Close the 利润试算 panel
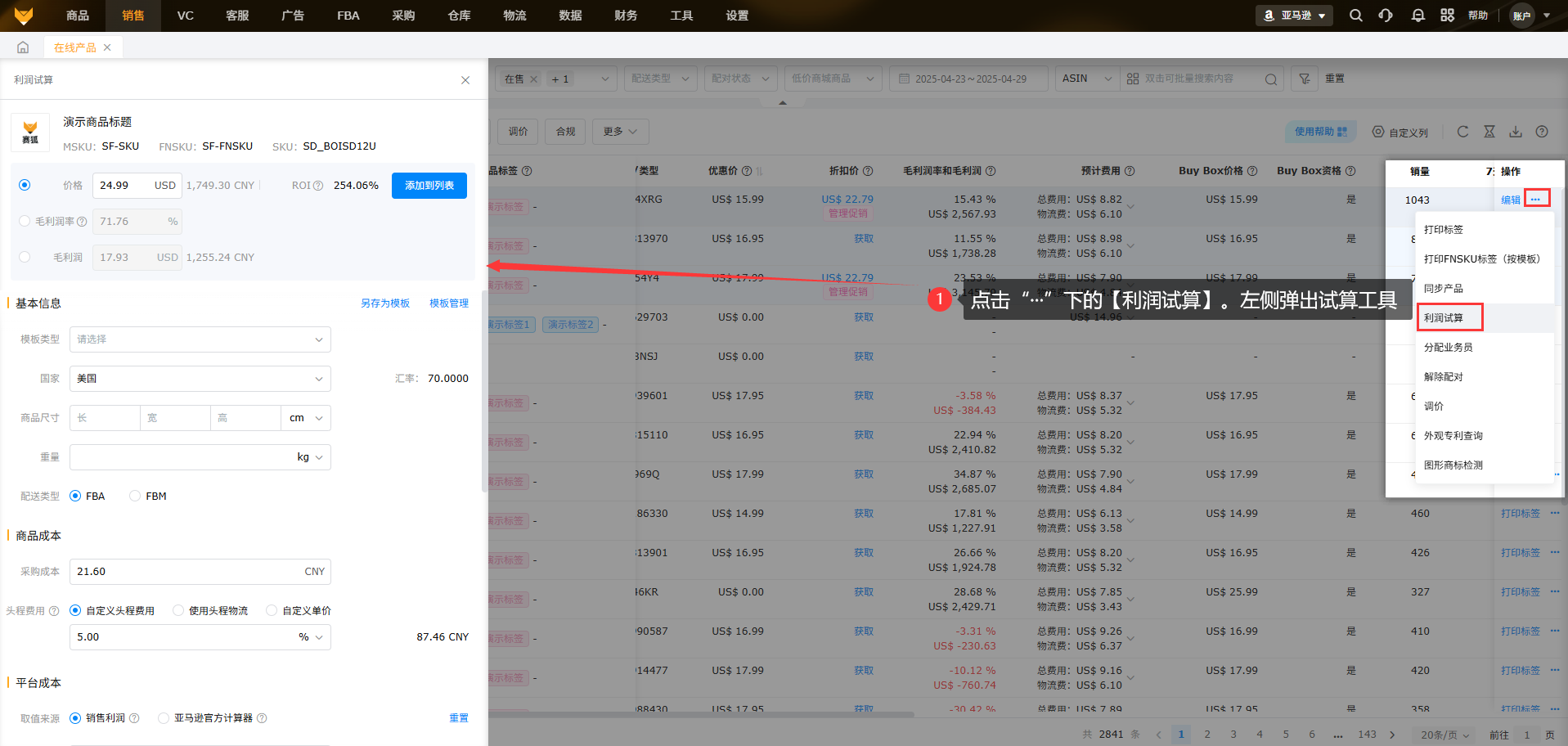The width and height of the screenshot is (1568, 746). (465, 80)
